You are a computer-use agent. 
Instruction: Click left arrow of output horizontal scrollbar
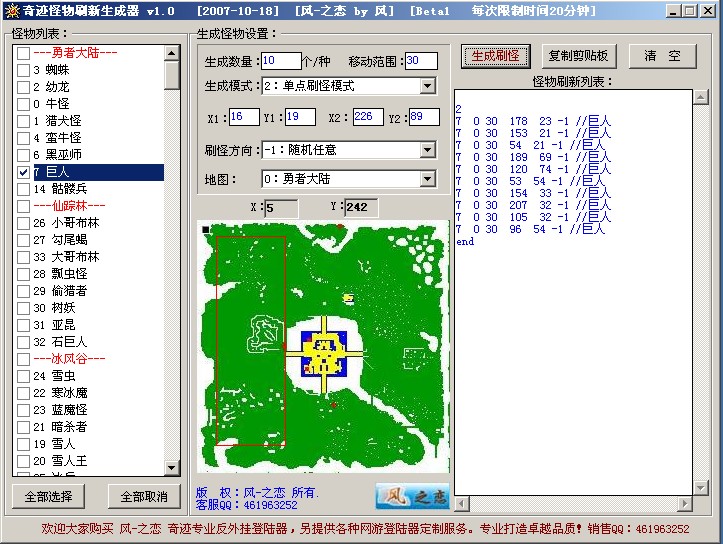(x=462, y=504)
